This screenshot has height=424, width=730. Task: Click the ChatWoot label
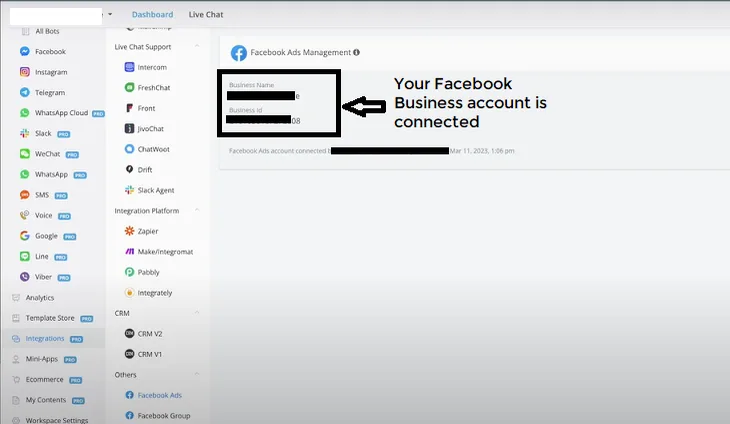[154, 149]
